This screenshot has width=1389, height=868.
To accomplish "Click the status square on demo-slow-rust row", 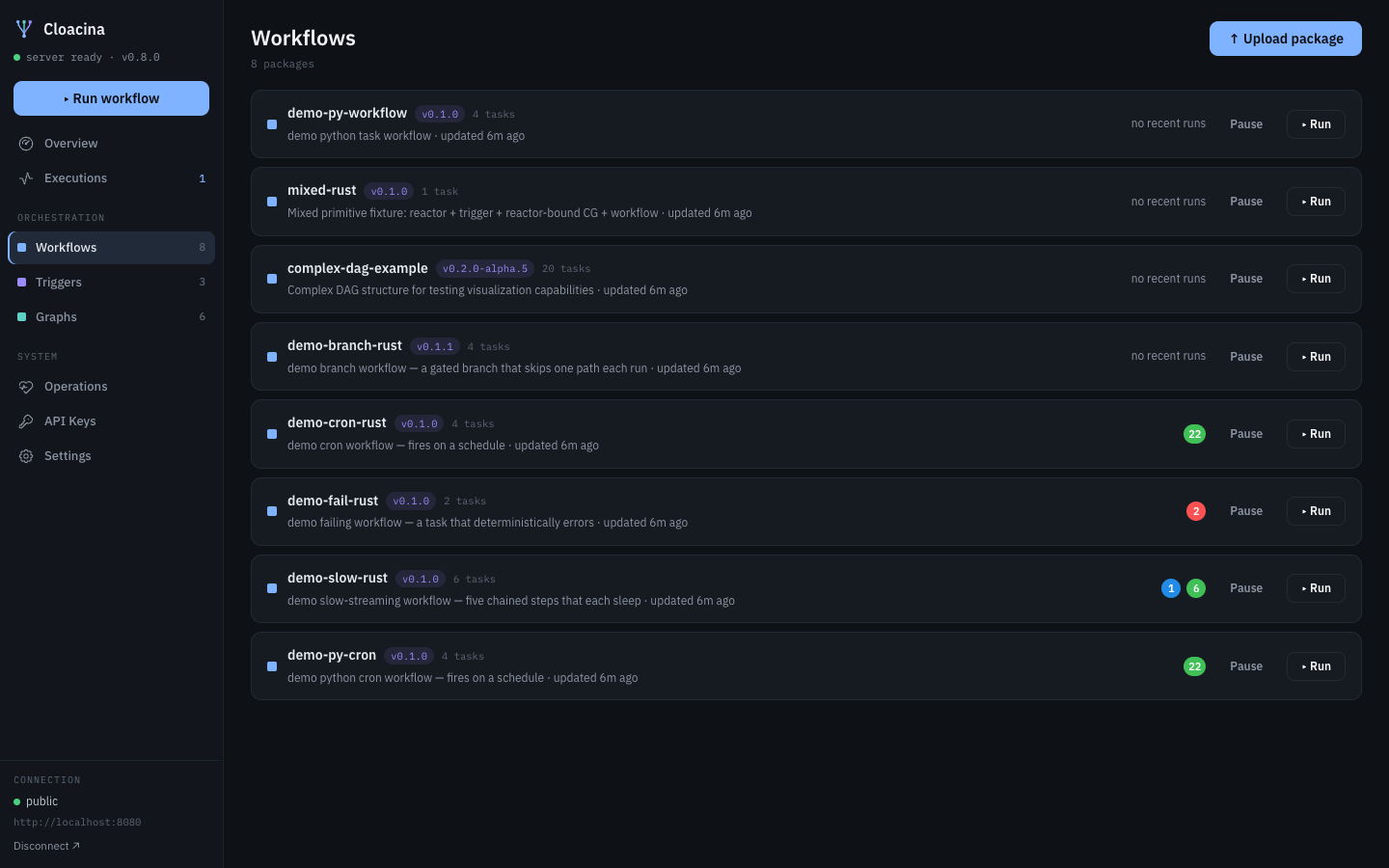I will 272,588.
